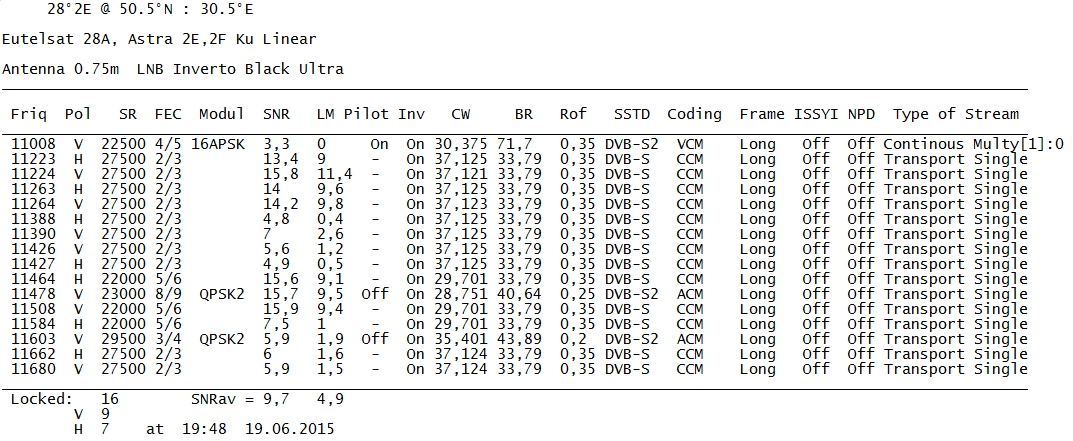Click the Coding column header
Screen dimensions: 1073x441
coord(695,114)
